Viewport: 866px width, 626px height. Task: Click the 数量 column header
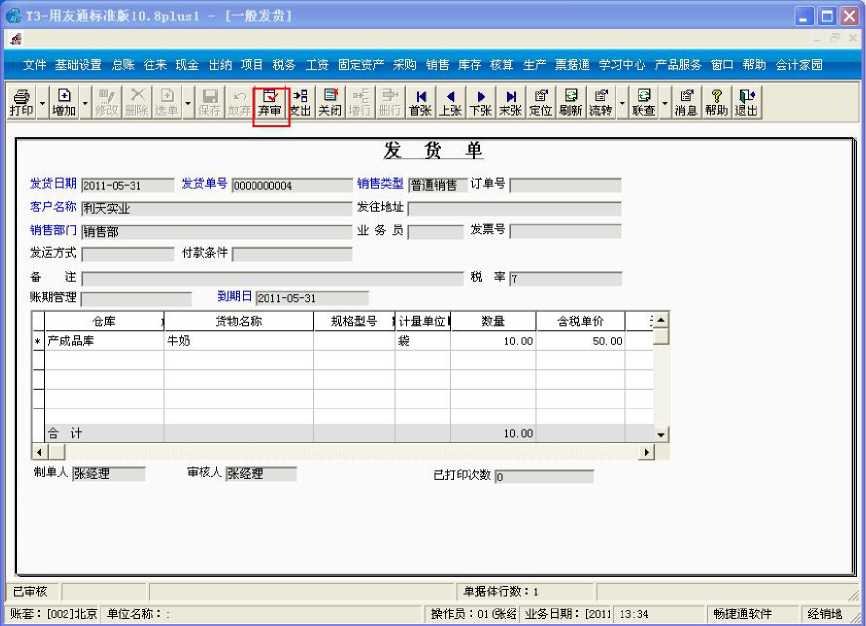click(493, 321)
